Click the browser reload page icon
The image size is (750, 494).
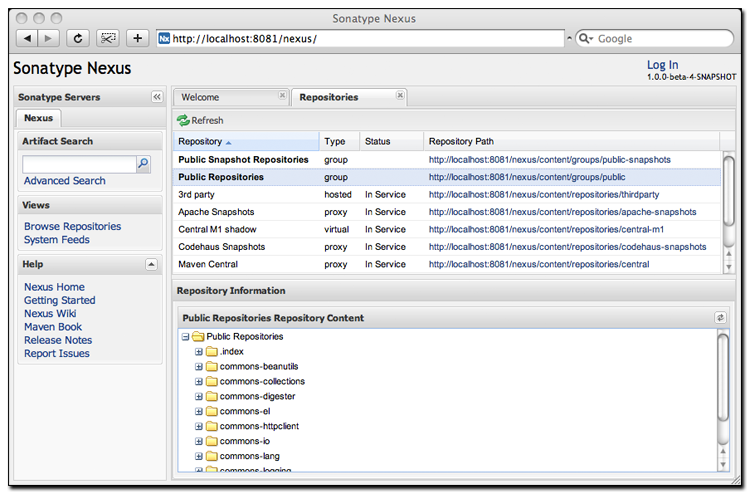point(76,38)
